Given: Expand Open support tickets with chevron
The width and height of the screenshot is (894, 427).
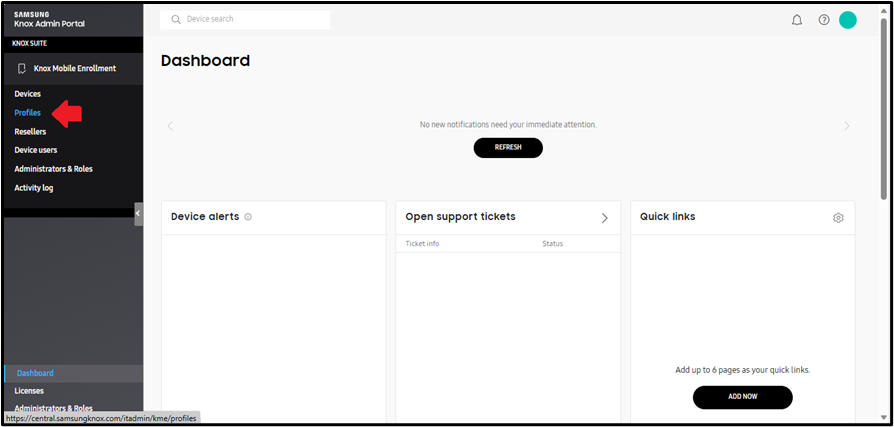Looking at the screenshot, I should pos(605,218).
